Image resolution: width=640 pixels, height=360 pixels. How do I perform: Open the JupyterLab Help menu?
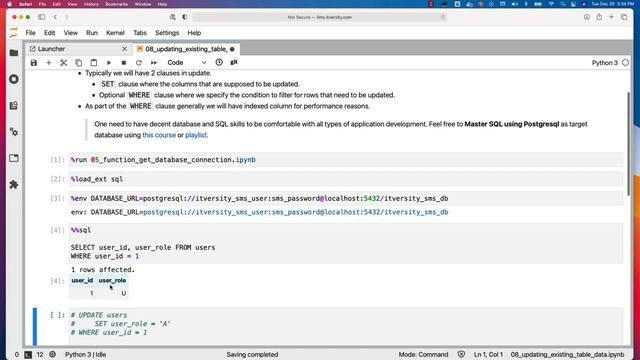(x=194, y=33)
